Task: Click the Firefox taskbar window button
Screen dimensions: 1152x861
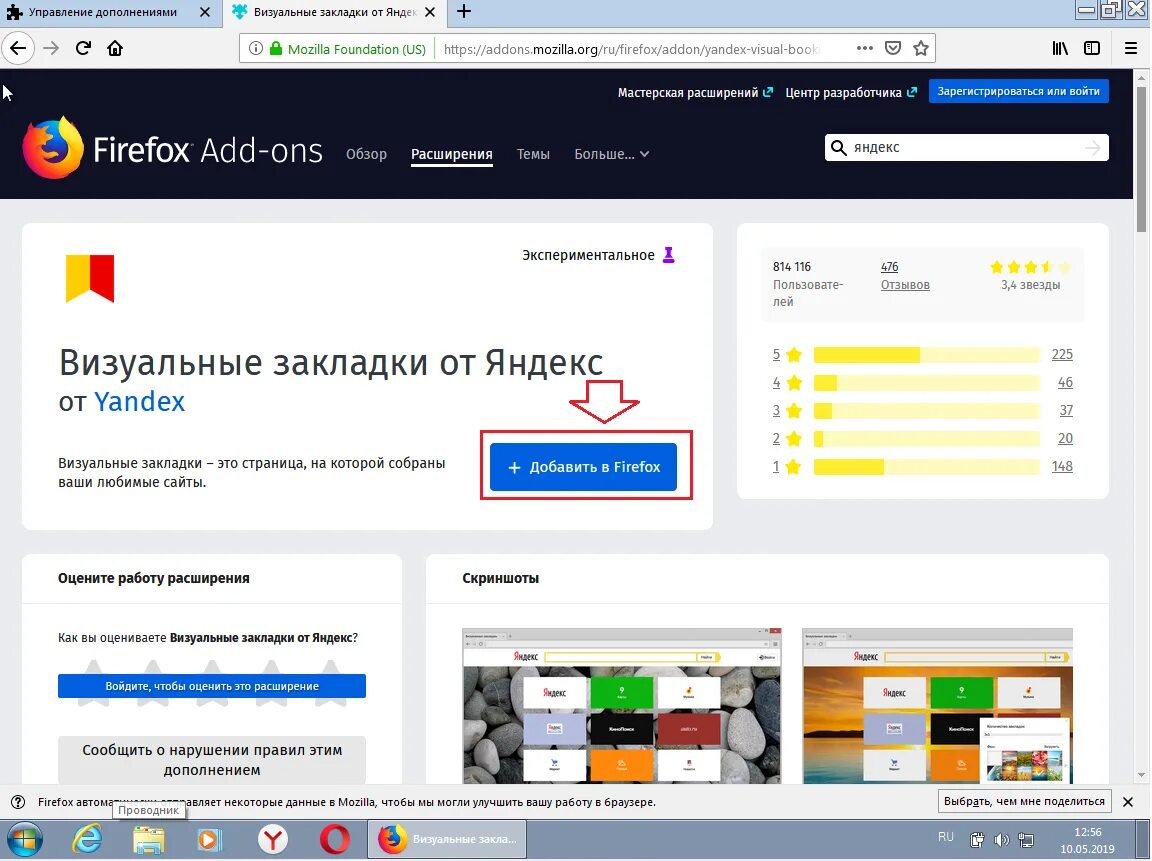Action: [447, 840]
